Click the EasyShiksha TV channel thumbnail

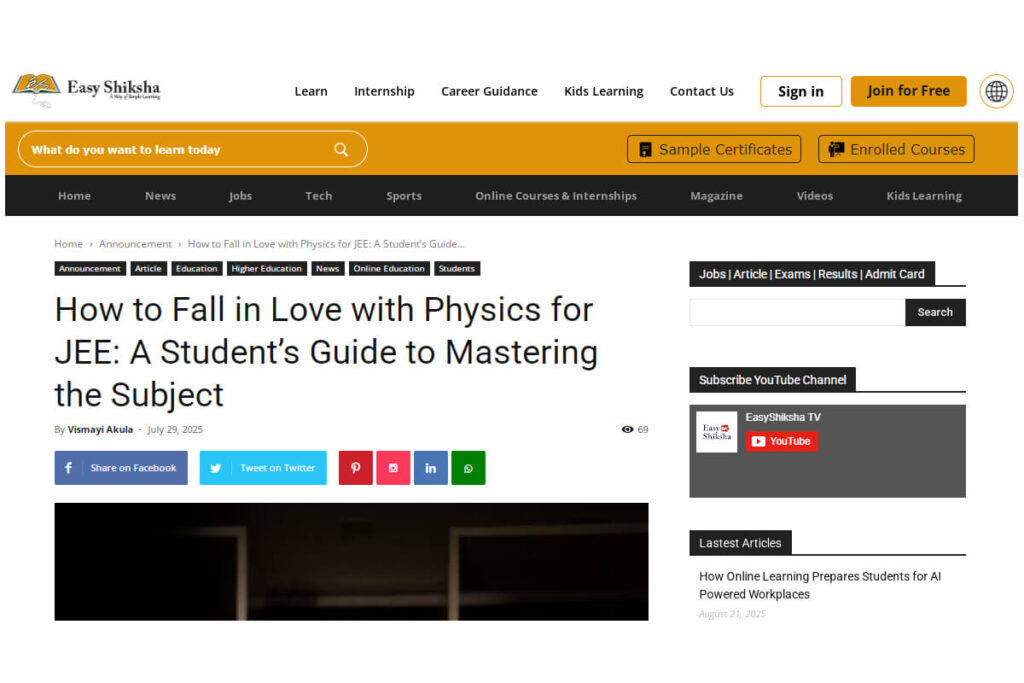click(x=716, y=432)
